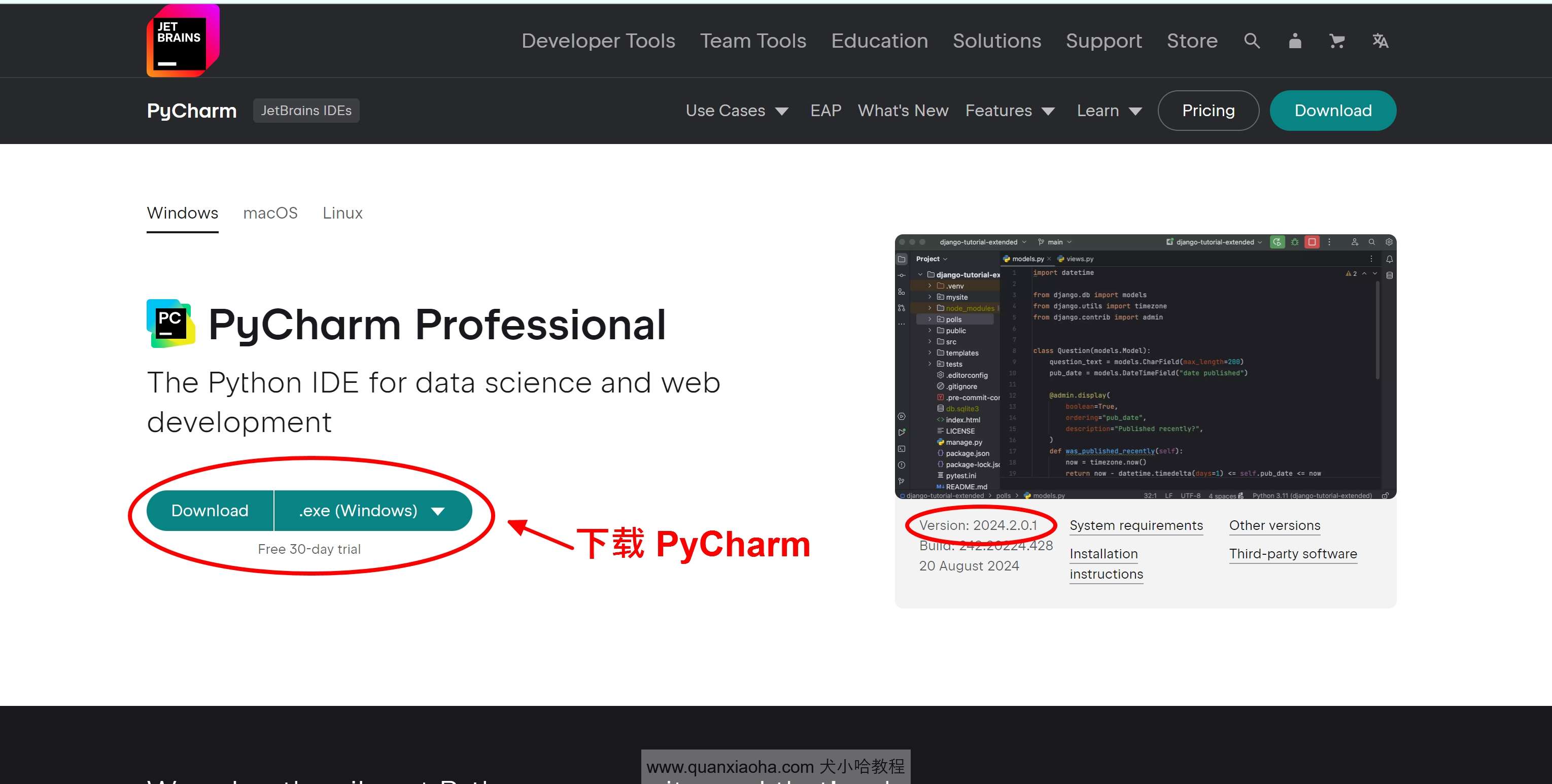Screen dimensions: 1552x784
Task: Expand the Features dropdown
Action: 1010,111
